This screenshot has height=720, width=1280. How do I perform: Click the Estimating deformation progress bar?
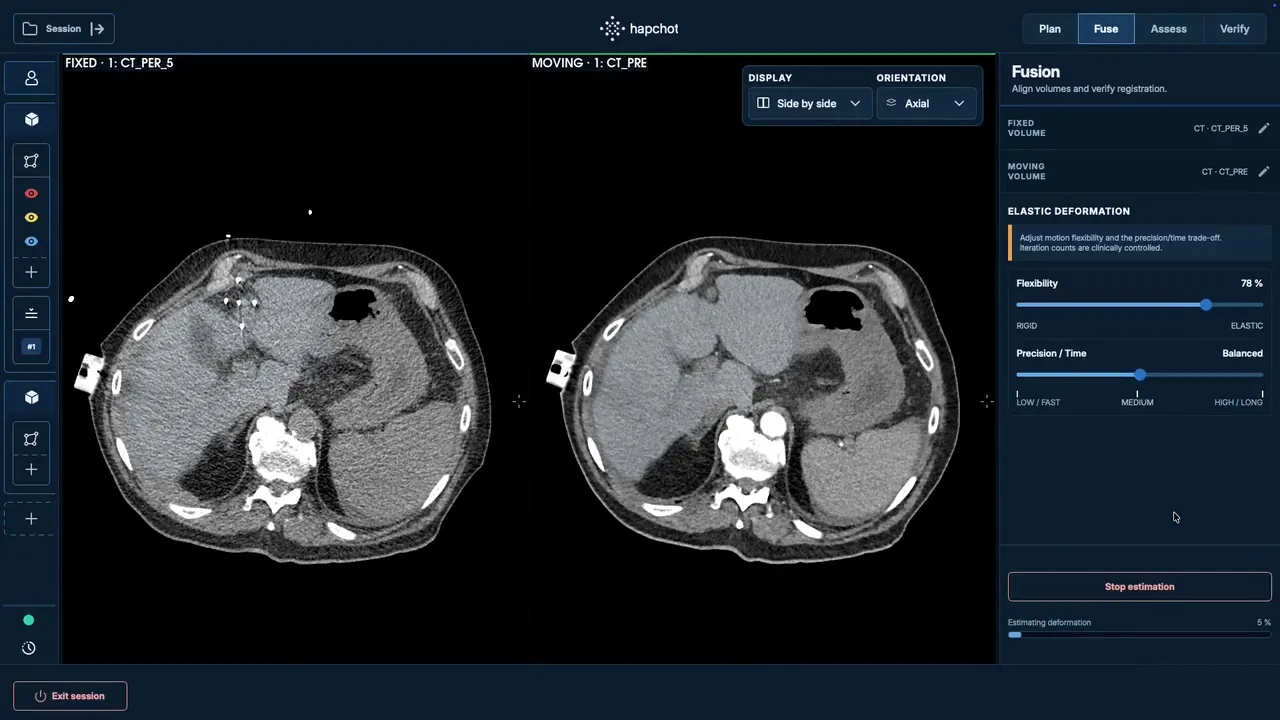point(1139,634)
